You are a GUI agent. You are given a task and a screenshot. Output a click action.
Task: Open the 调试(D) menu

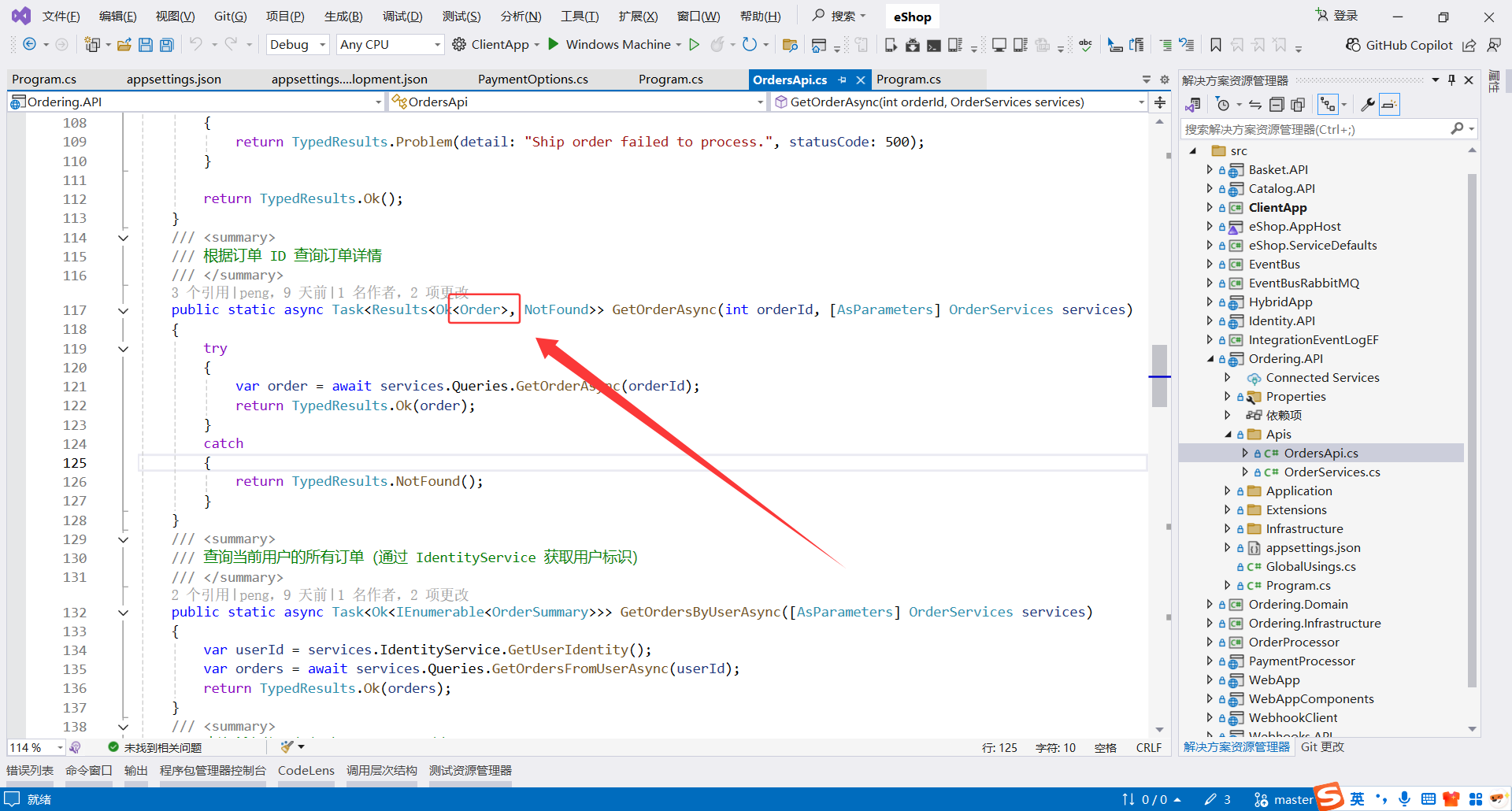point(402,17)
